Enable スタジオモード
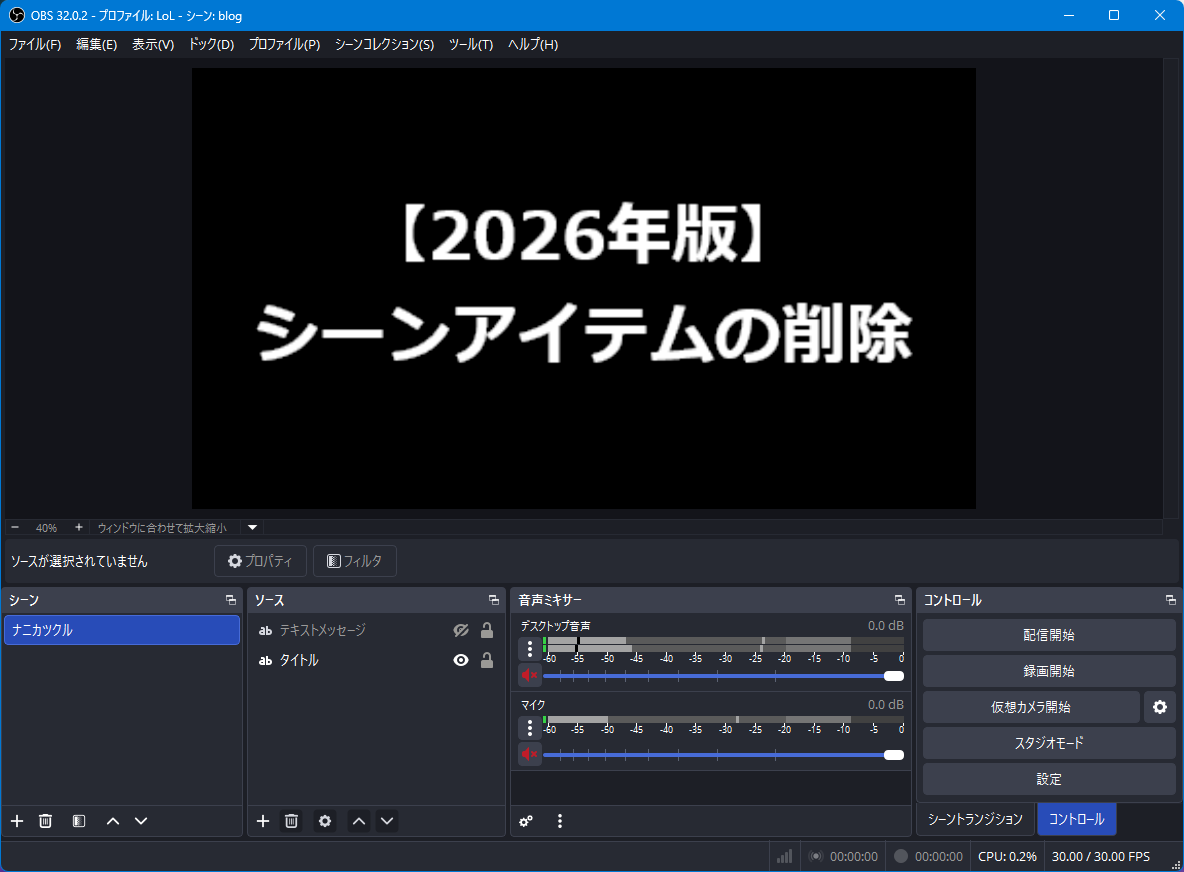Screen dimensions: 1184x872 click(x=1048, y=743)
